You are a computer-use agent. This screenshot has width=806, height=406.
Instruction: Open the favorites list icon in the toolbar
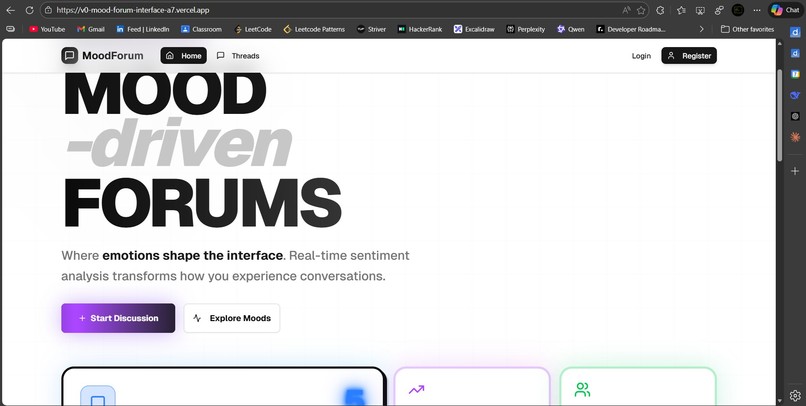(x=681, y=10)
